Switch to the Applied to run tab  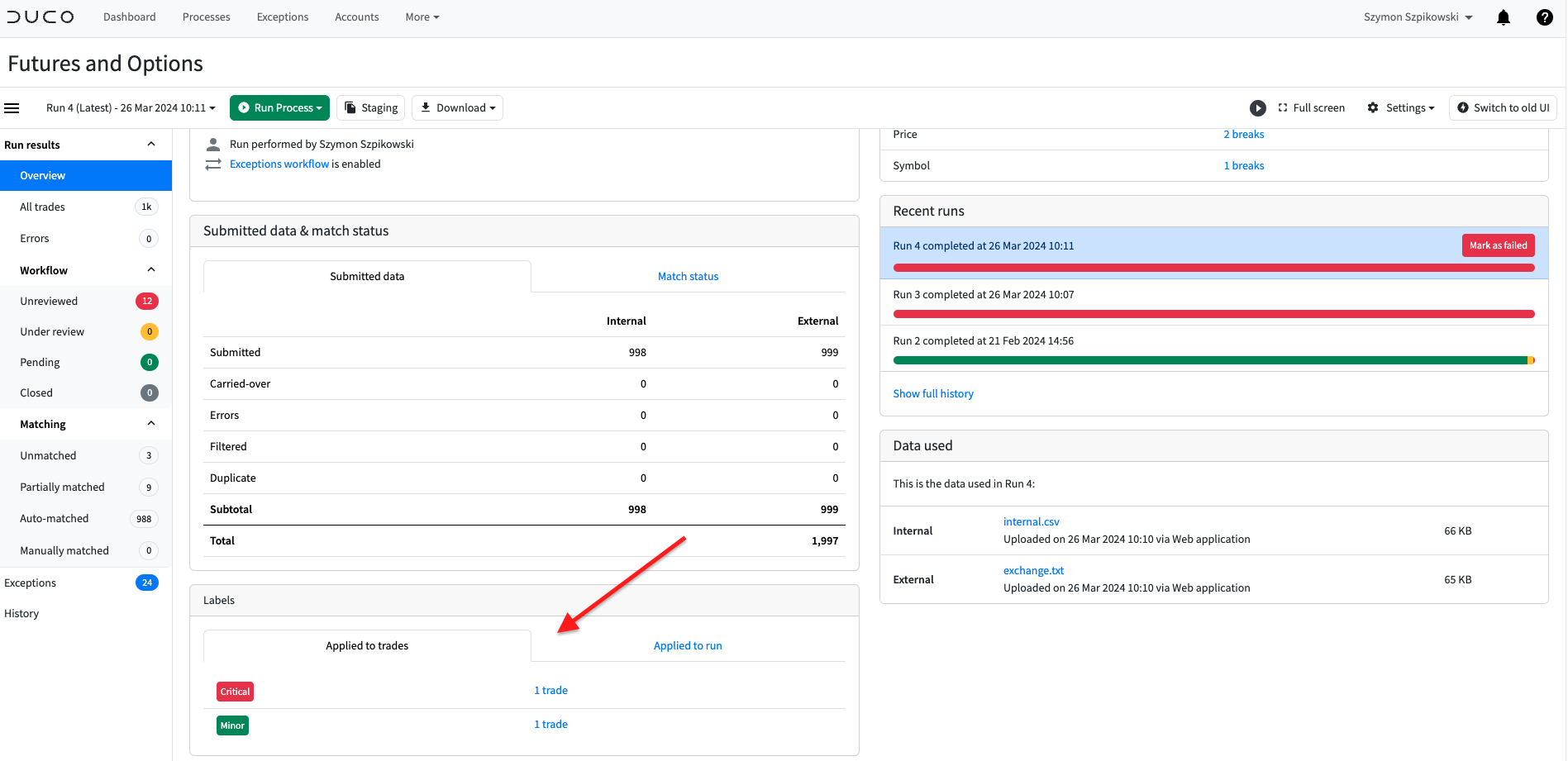[x=688, y=646]
